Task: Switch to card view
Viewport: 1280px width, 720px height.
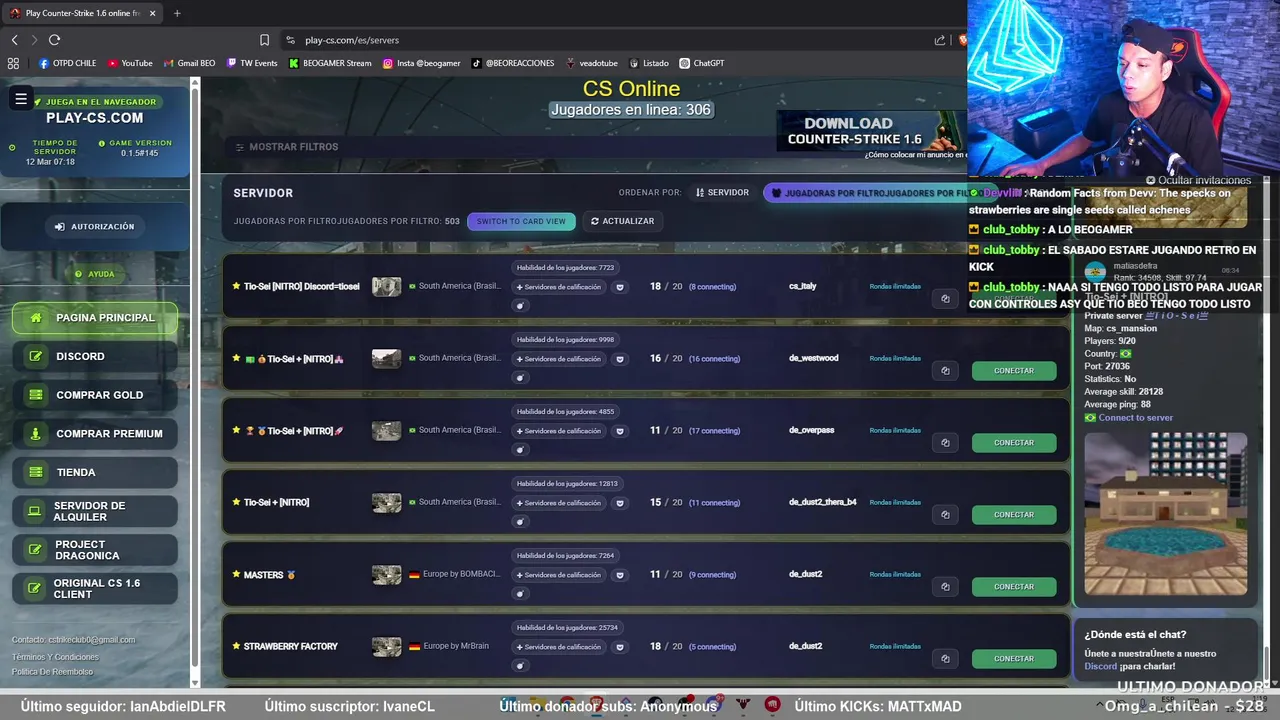Action: click(521, 221)
